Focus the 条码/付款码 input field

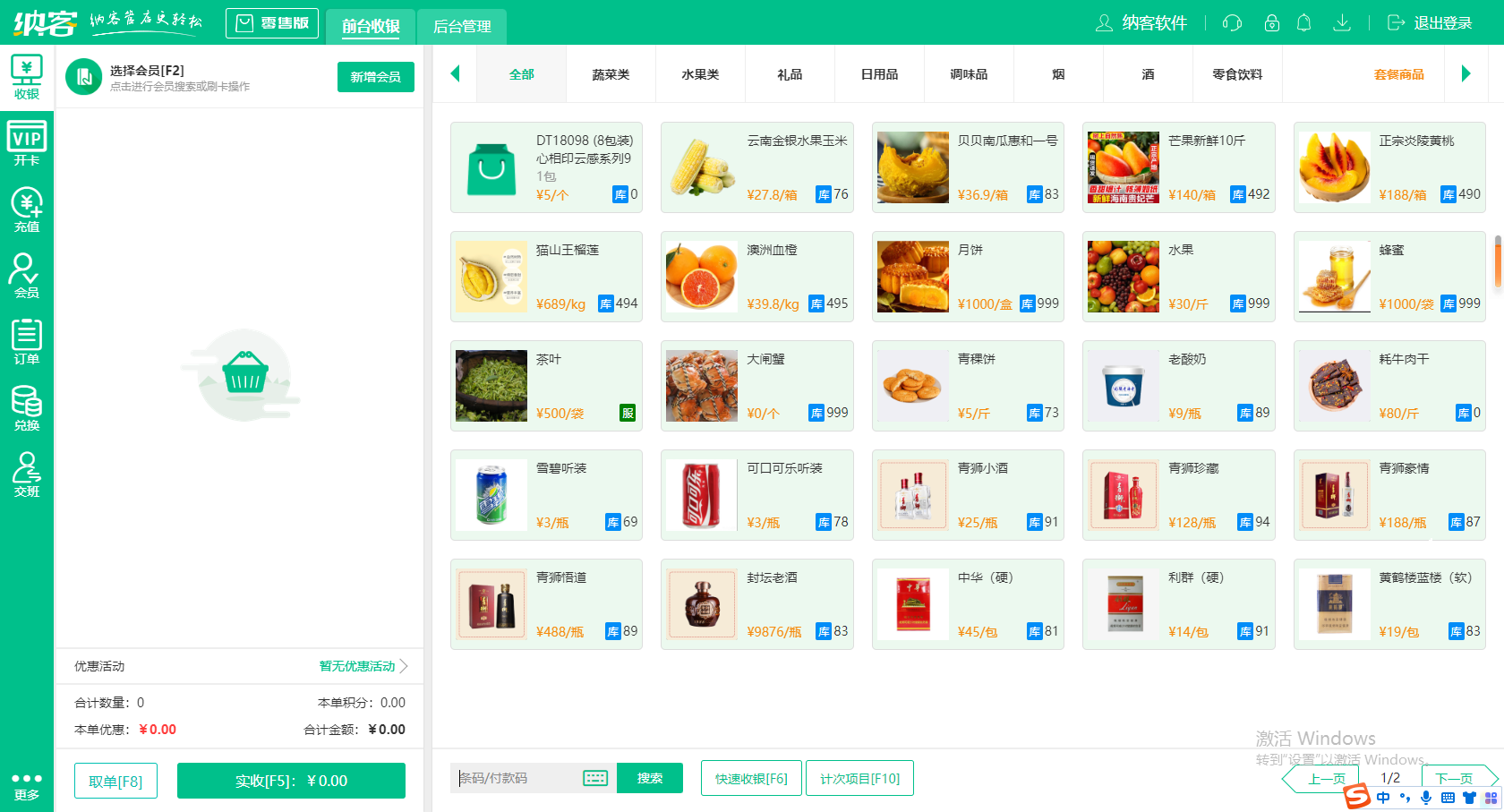(517, 778)
